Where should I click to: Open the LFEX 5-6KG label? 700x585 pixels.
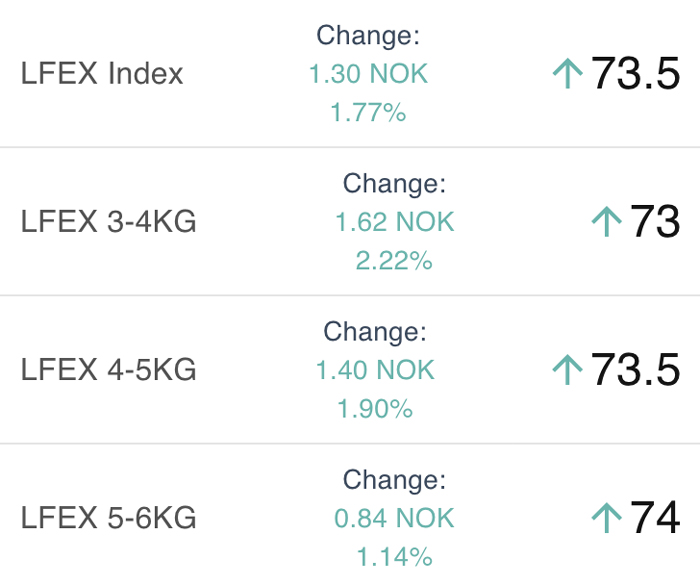(108, 518)
